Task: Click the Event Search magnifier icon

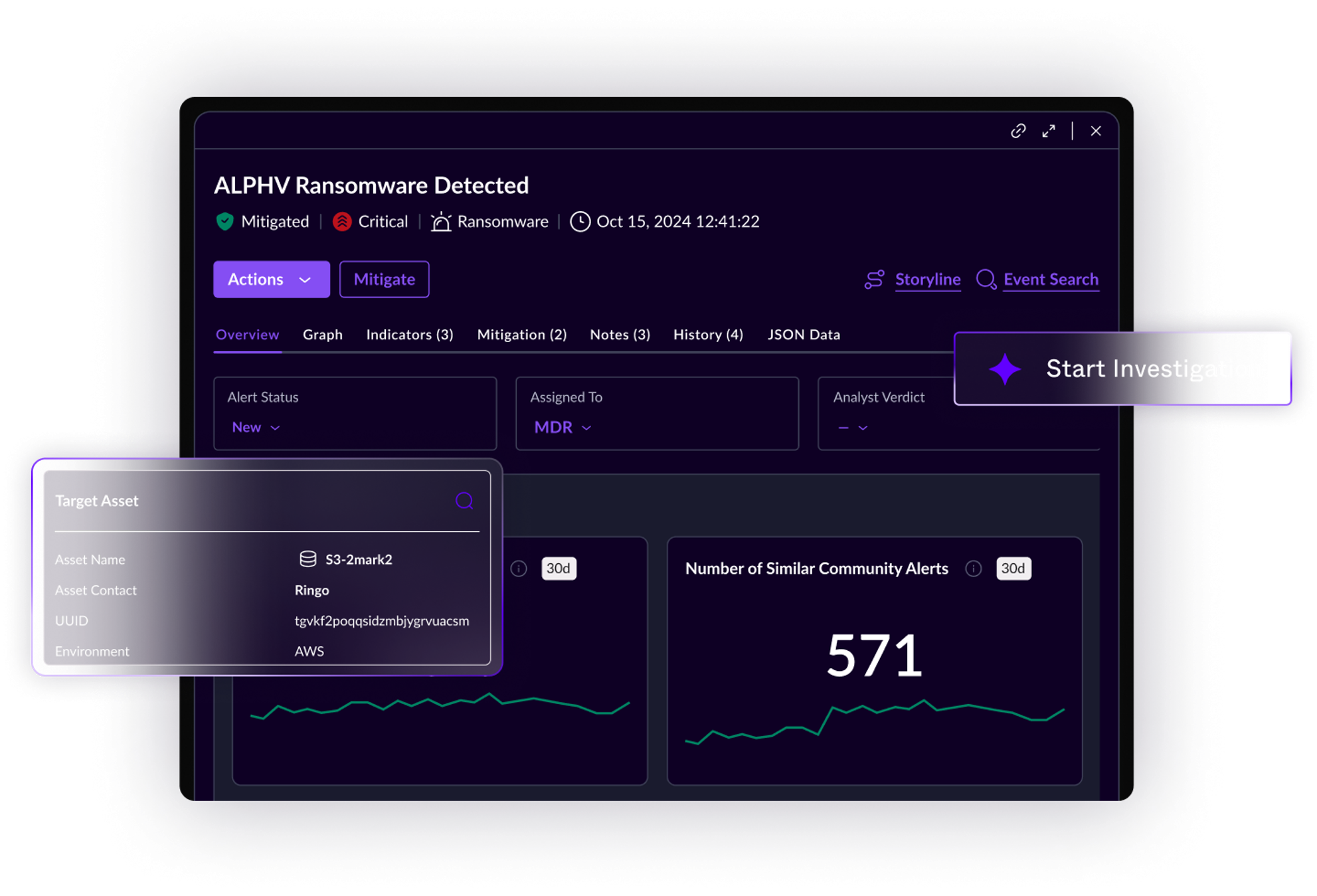Action: coord(986,280)
